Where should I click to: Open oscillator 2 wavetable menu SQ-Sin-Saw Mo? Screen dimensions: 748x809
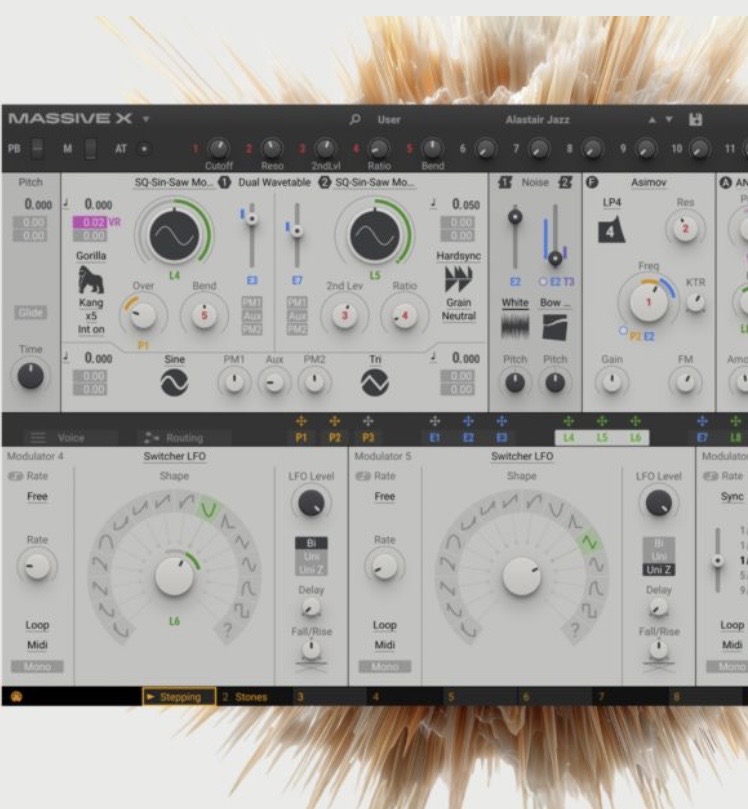pyautogui.click(x=375, y=182)
